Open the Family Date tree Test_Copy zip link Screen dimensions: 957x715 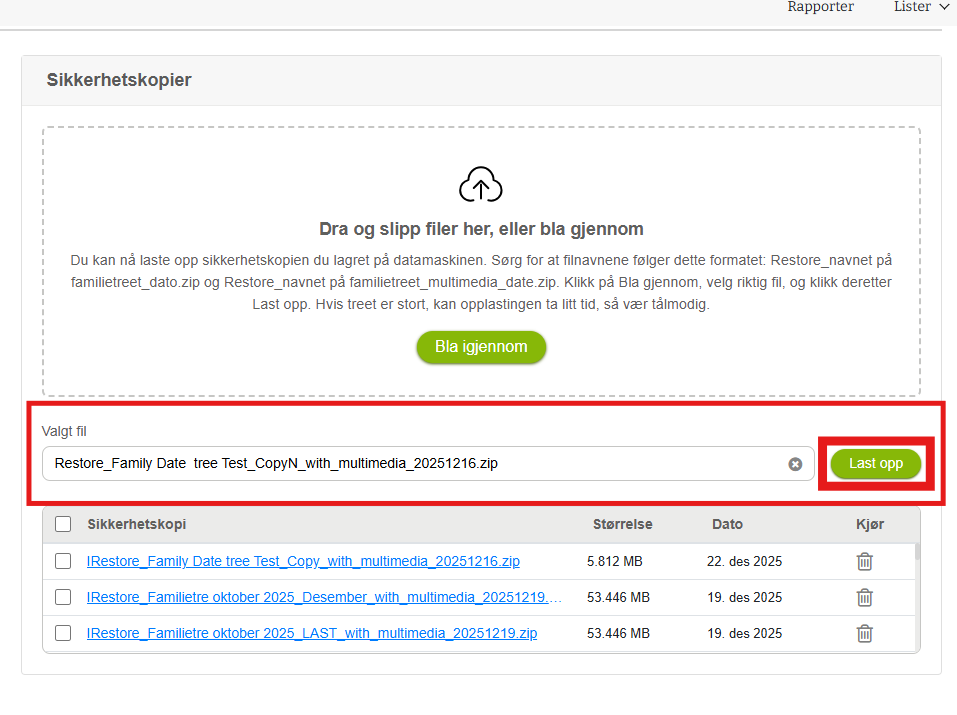point(303,562)
